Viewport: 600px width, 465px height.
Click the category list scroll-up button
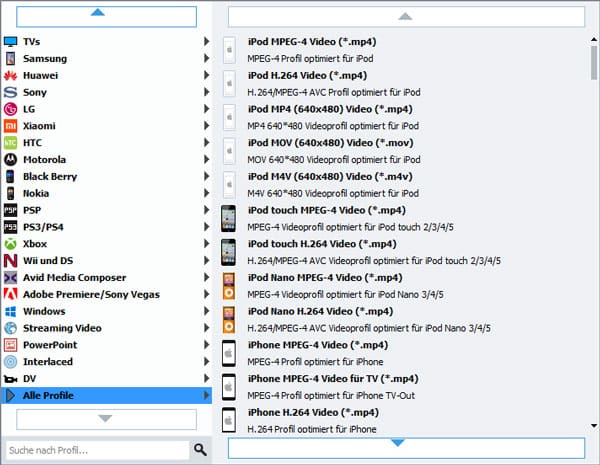tap(106, 16)
